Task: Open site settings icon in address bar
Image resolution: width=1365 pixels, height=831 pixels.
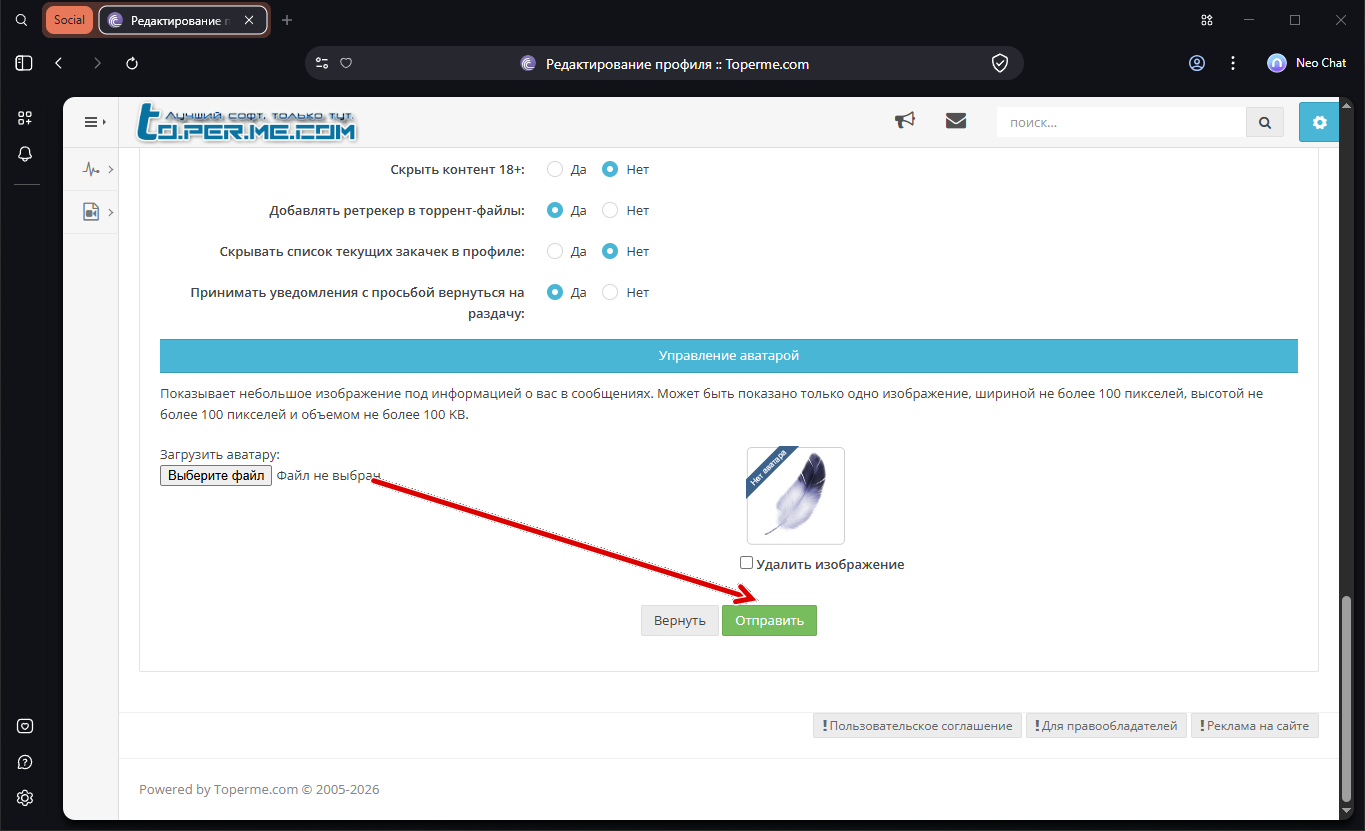Action: [321, 63]
